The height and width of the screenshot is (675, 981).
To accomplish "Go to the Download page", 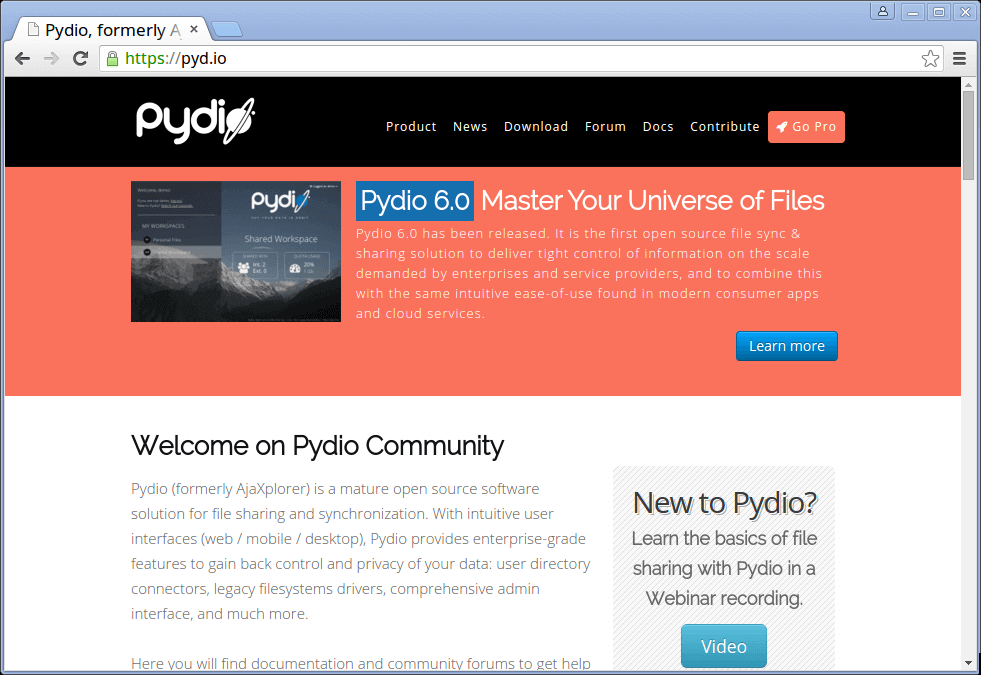I will click(536, 127).
